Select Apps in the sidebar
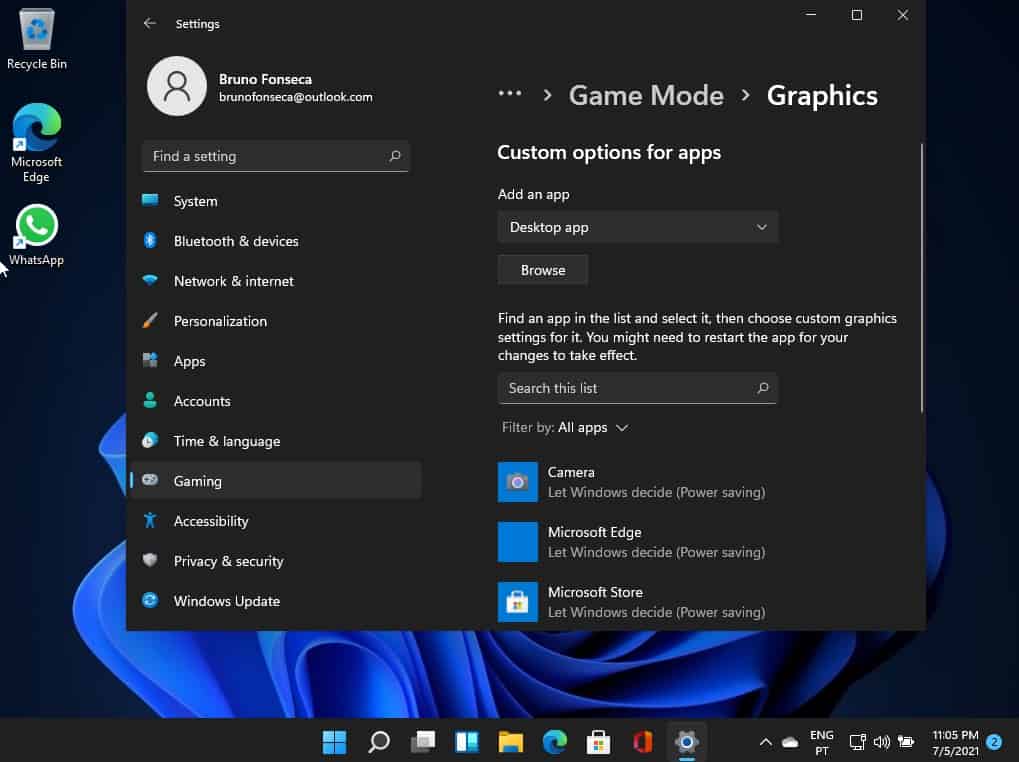Viewport: 1019px width, 762px height. click(x=276, y=361)
